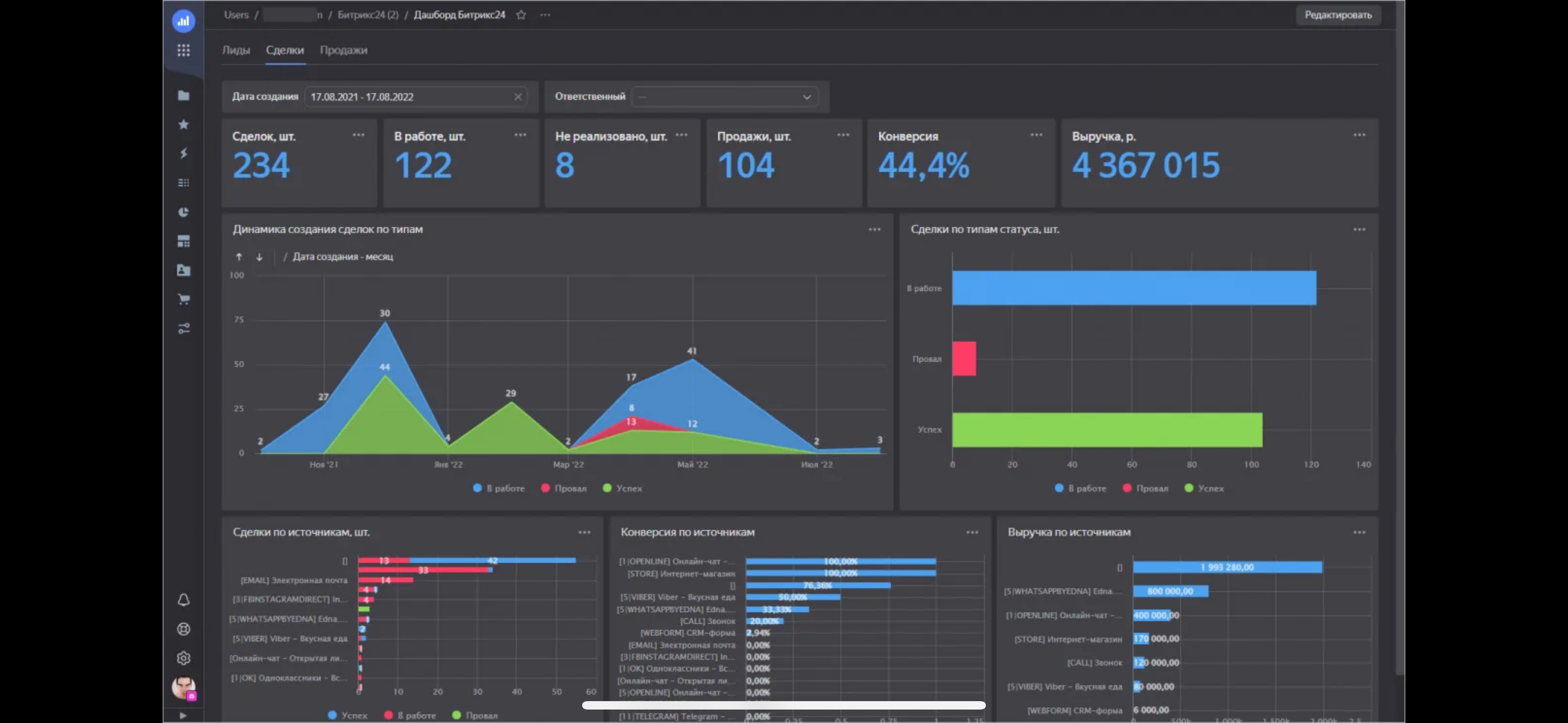1568x723 pixels.
Task: Open the sliders settings icon in sidebar
Action: click(183, 328)
